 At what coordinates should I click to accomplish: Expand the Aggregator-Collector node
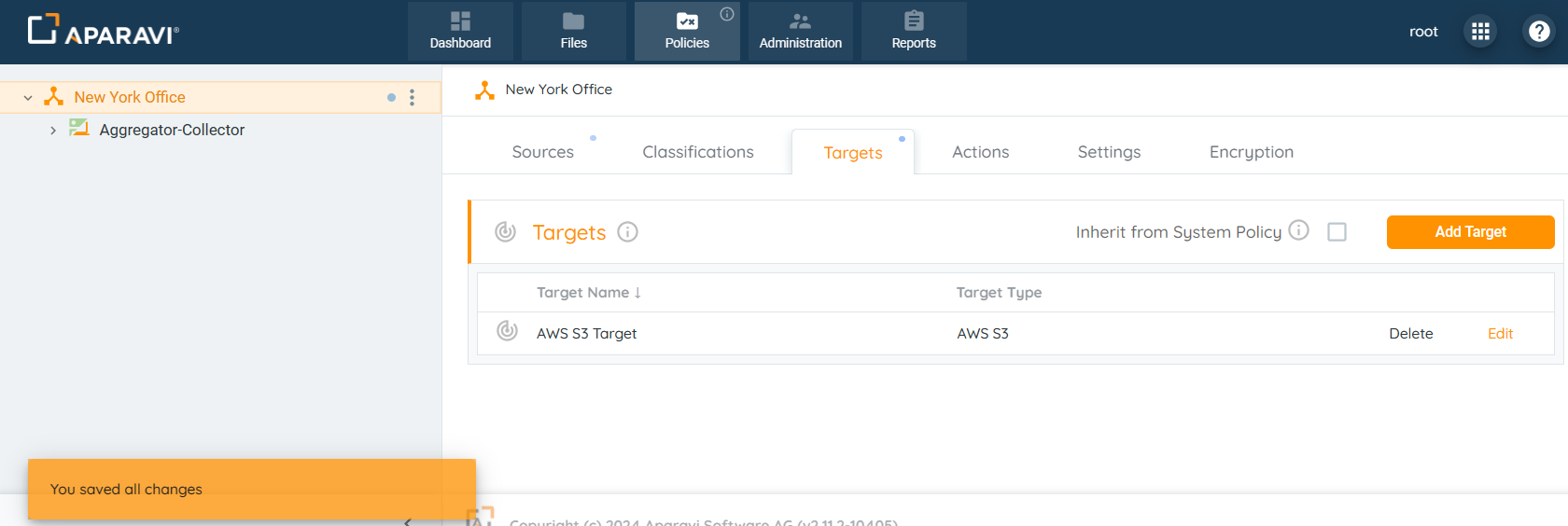53,131
